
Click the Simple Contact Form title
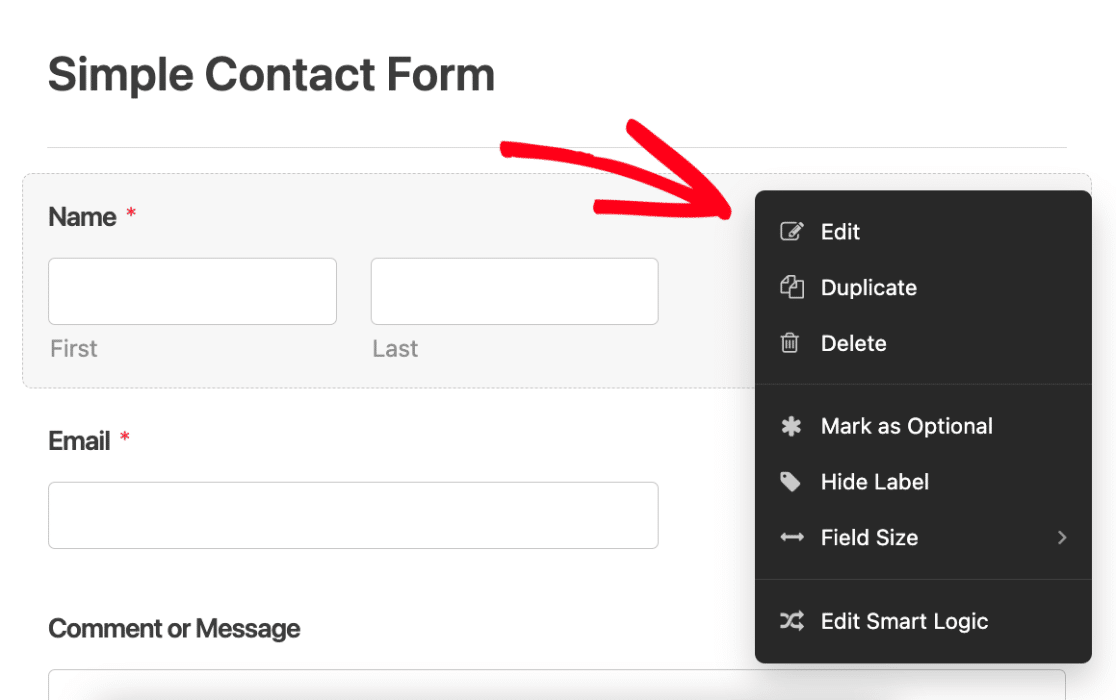pyautogui.click(x=270, y=74)
